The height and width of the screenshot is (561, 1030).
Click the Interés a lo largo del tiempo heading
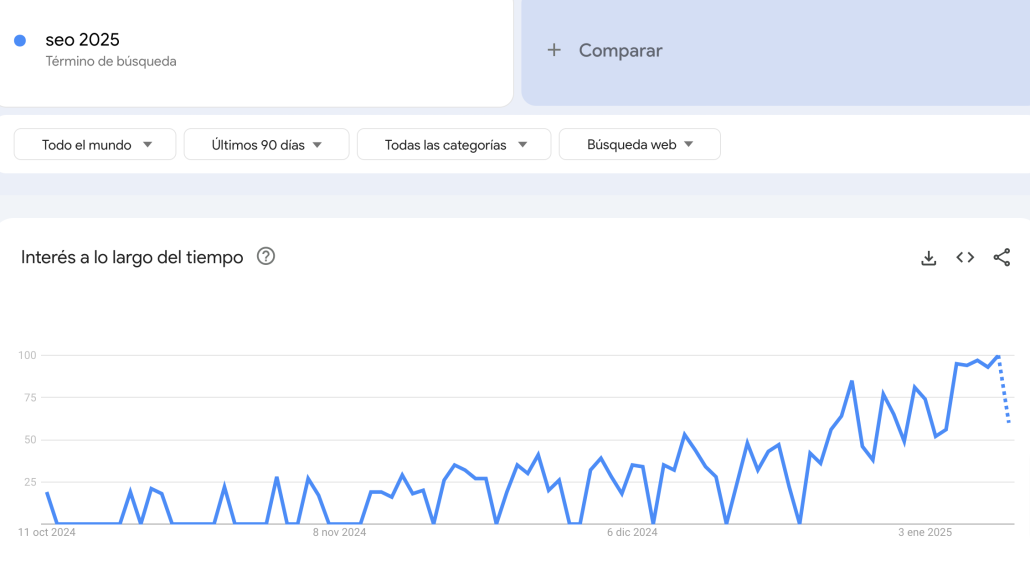pos(132,257)
